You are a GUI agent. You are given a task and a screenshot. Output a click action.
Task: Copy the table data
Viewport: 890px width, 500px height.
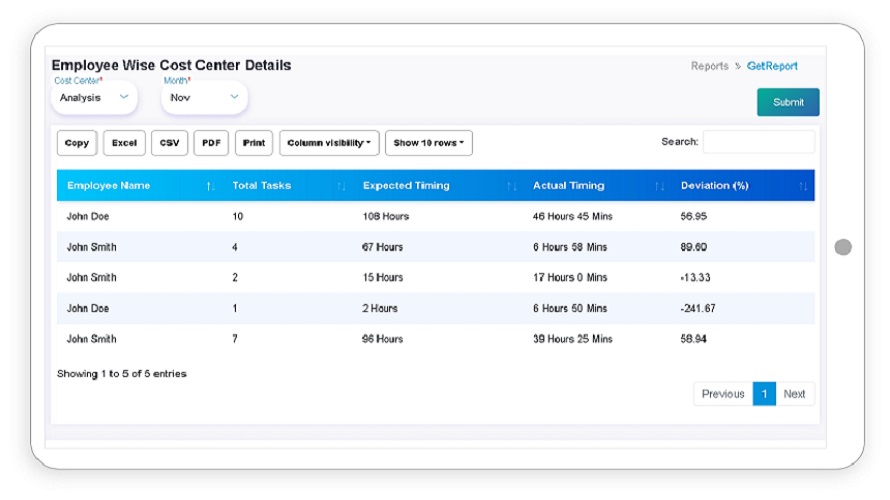click(x=77, y=143)
